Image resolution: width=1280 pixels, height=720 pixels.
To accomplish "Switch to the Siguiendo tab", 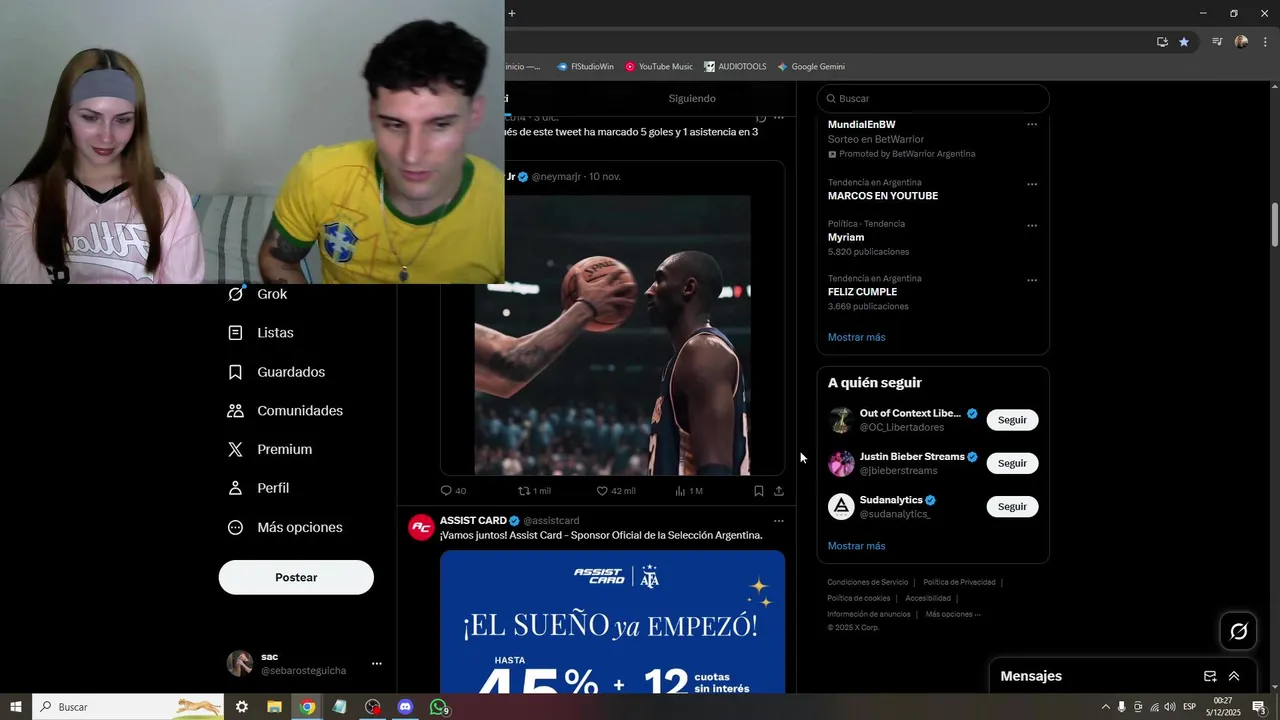I will click(x=692, y=98).
